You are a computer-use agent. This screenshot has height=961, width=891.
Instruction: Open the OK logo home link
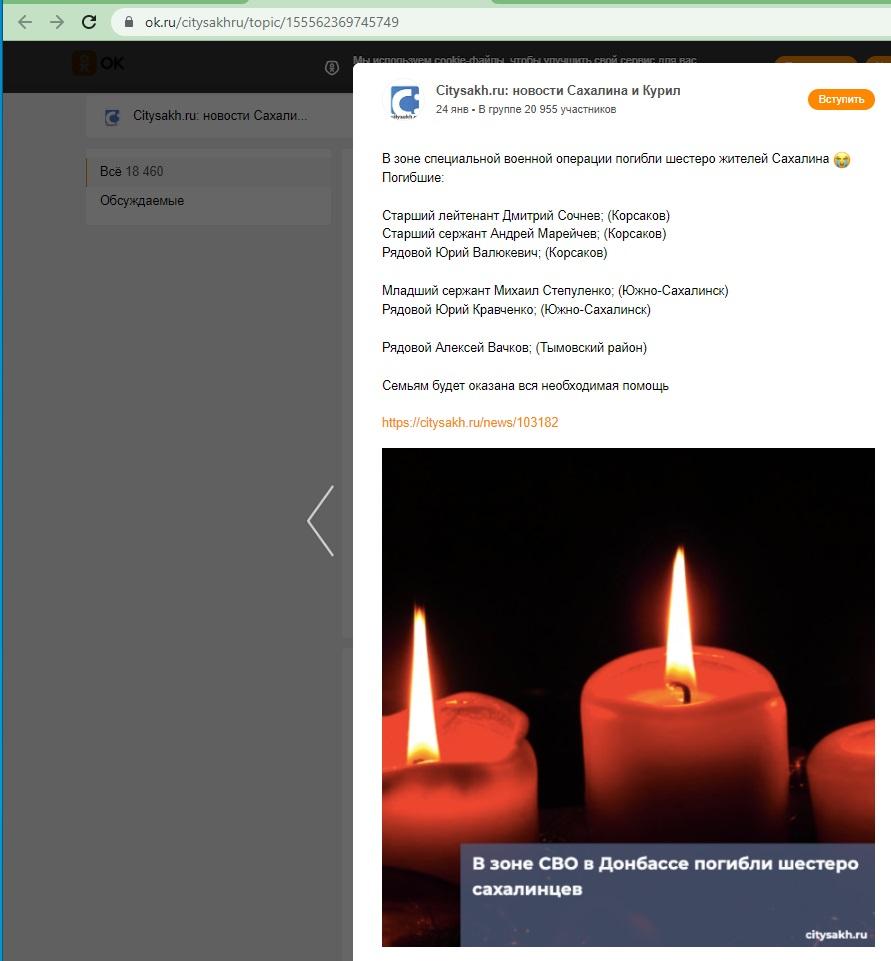point(99,63)
